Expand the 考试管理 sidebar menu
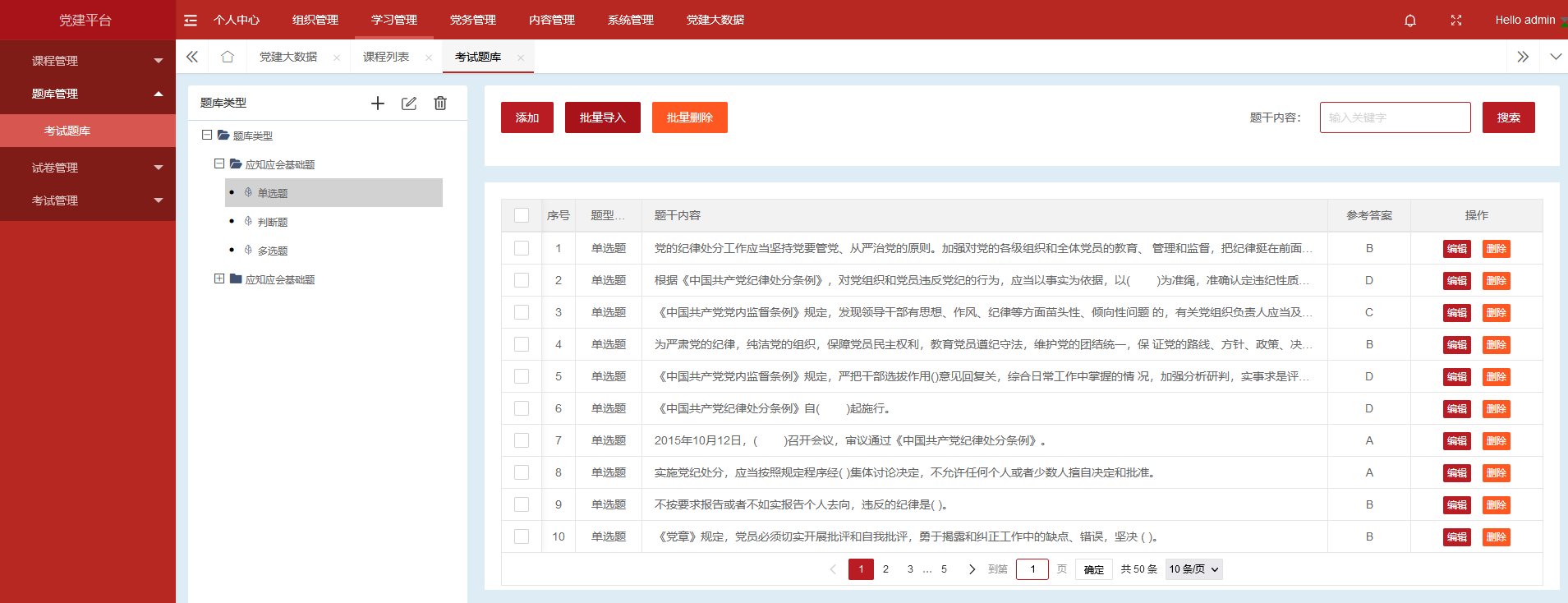 pos(88,200)
